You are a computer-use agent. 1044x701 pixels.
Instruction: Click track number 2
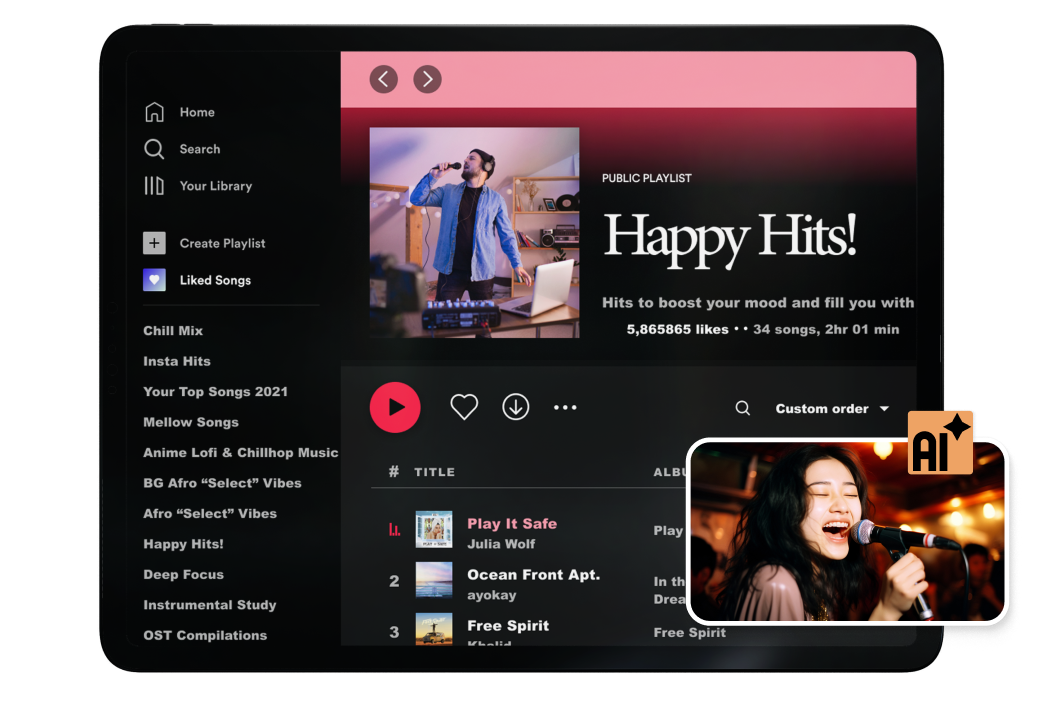pyautogui.click(x=394, y=581)
